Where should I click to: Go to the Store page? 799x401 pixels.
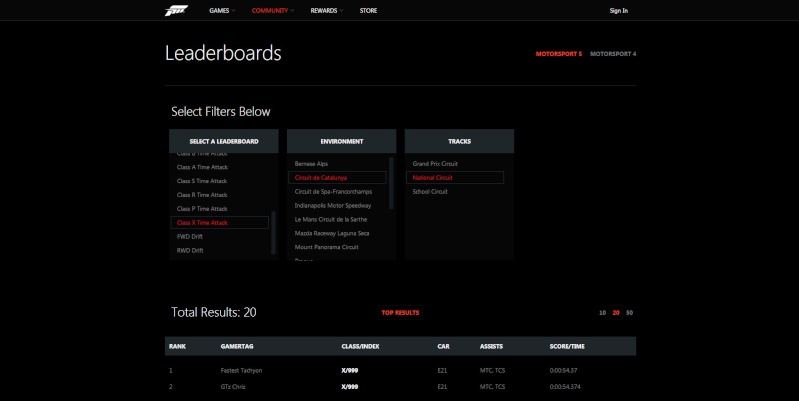(x=368, y=11)
